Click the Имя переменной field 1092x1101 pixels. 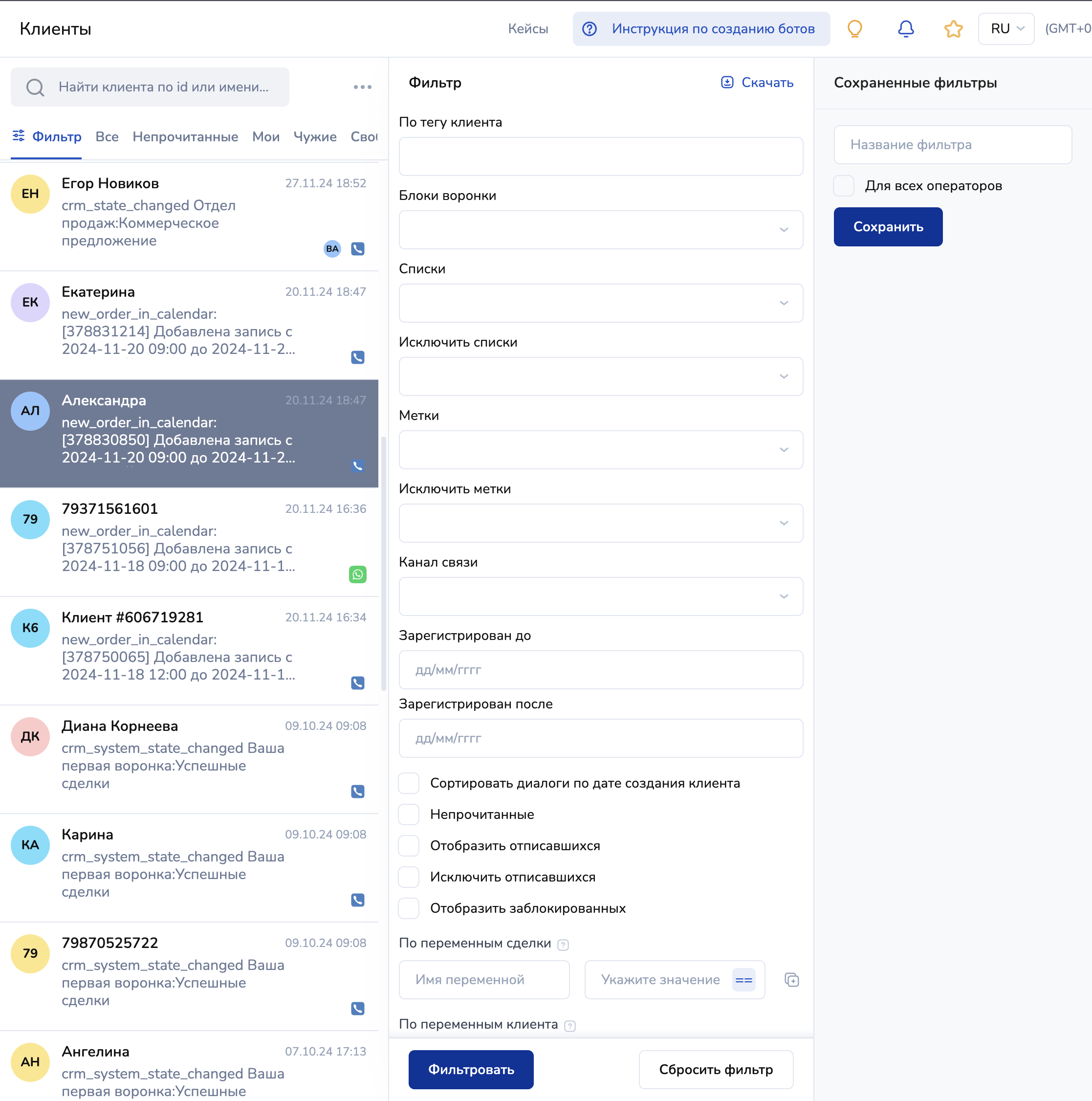coord(484,980)
